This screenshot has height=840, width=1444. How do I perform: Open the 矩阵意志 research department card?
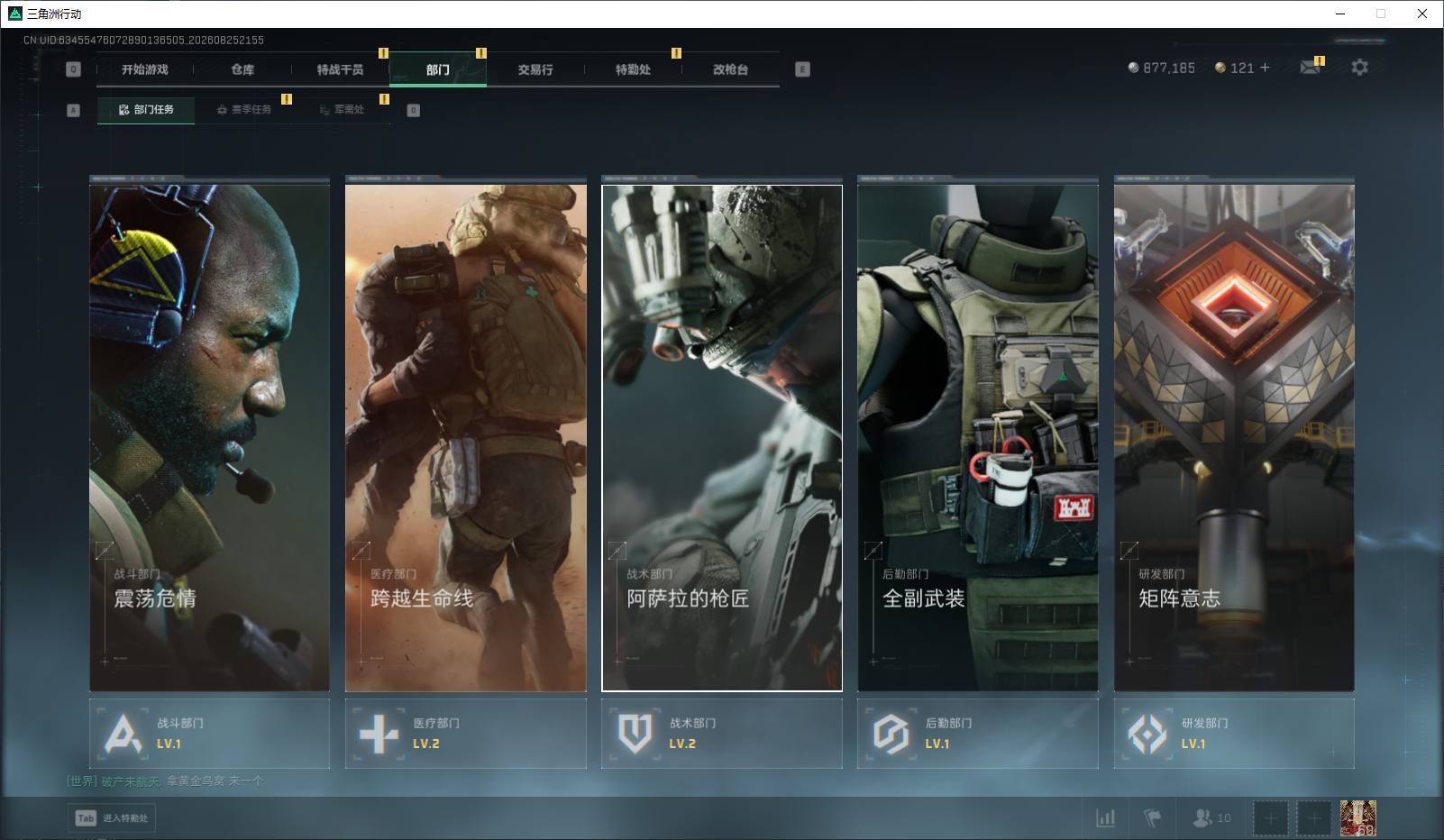tap(1234, 438)
